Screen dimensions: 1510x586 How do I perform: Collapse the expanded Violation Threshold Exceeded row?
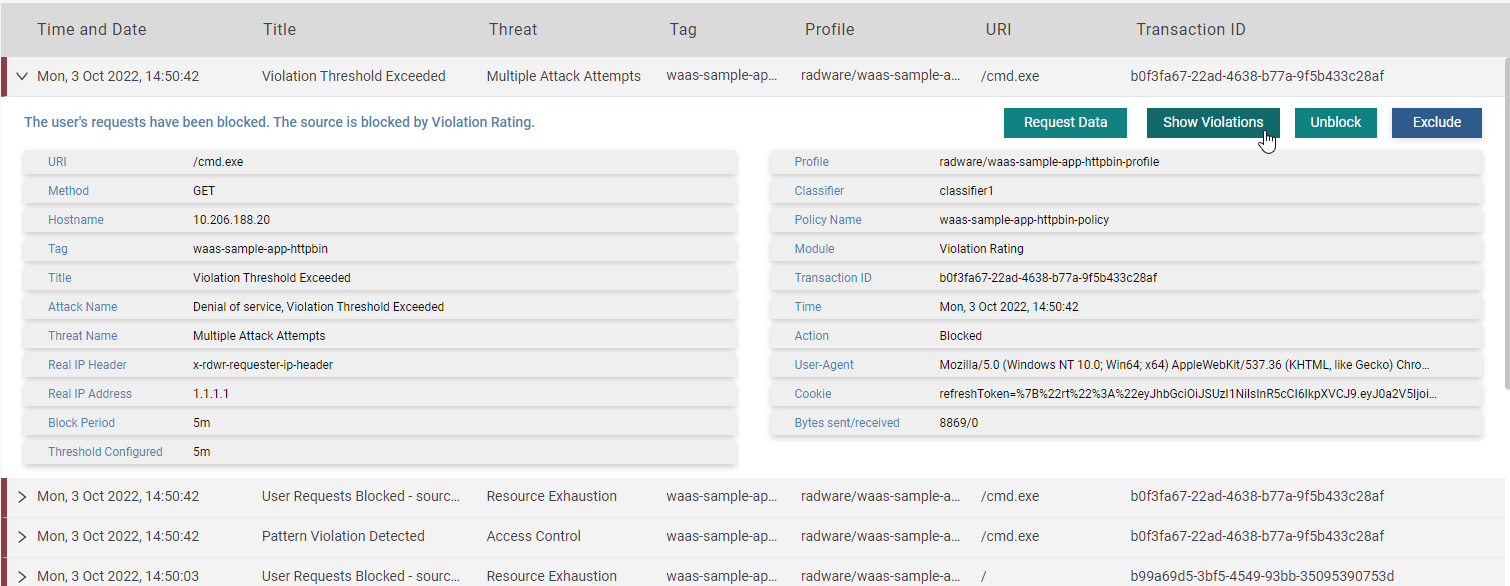click(22, 76)
